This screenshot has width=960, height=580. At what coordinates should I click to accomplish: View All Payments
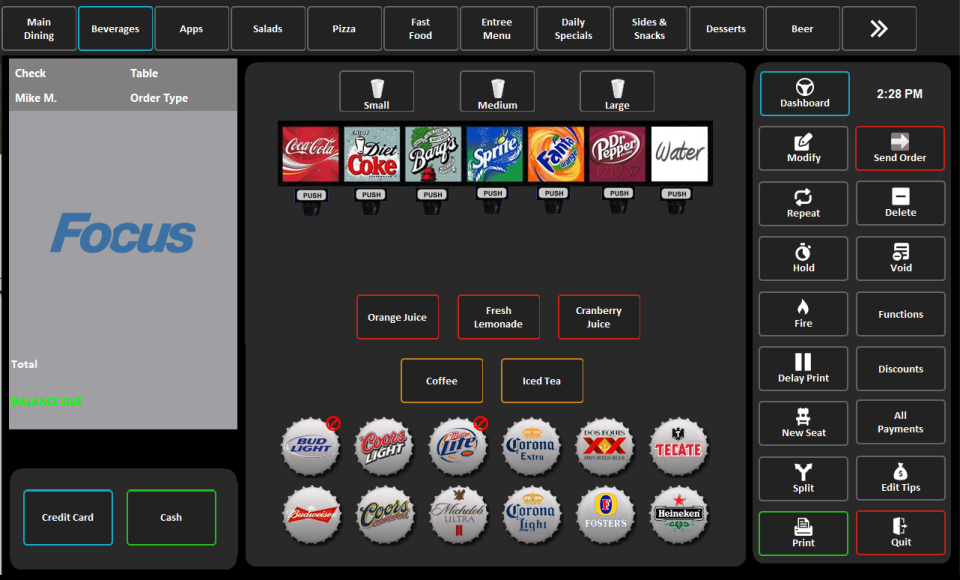click(x=900, y=422)
